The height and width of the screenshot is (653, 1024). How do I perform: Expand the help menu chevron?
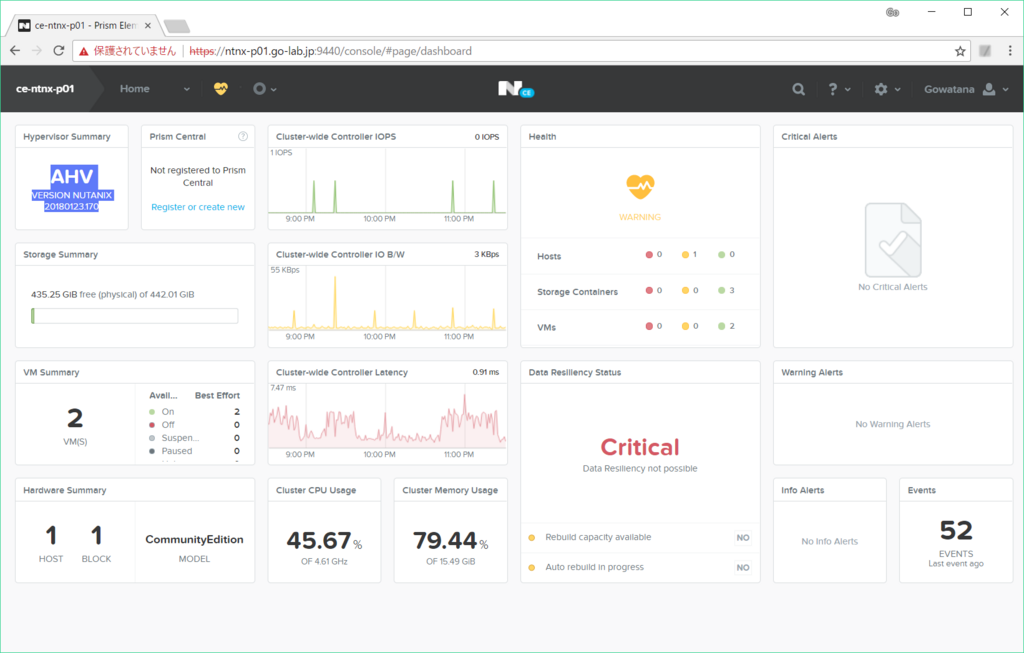[x=848, y=89]
